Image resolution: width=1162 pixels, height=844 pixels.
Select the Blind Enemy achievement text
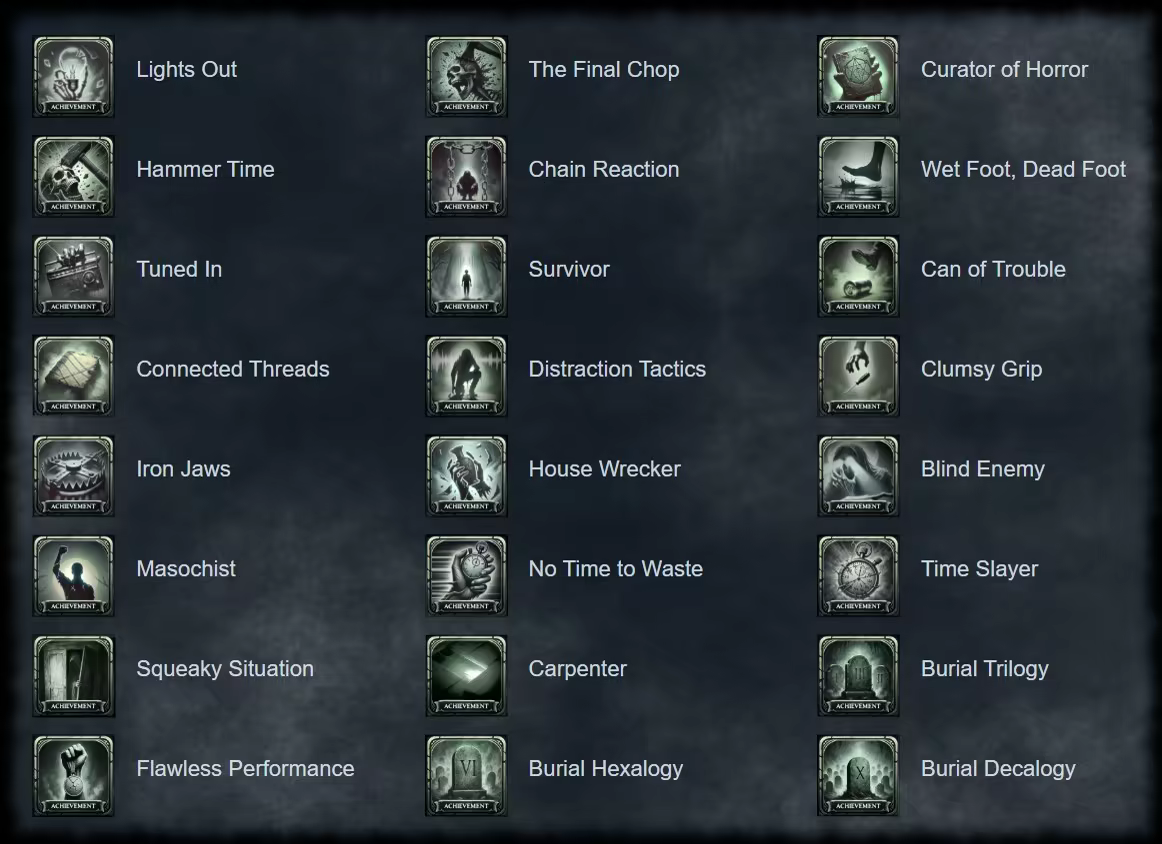983,469
